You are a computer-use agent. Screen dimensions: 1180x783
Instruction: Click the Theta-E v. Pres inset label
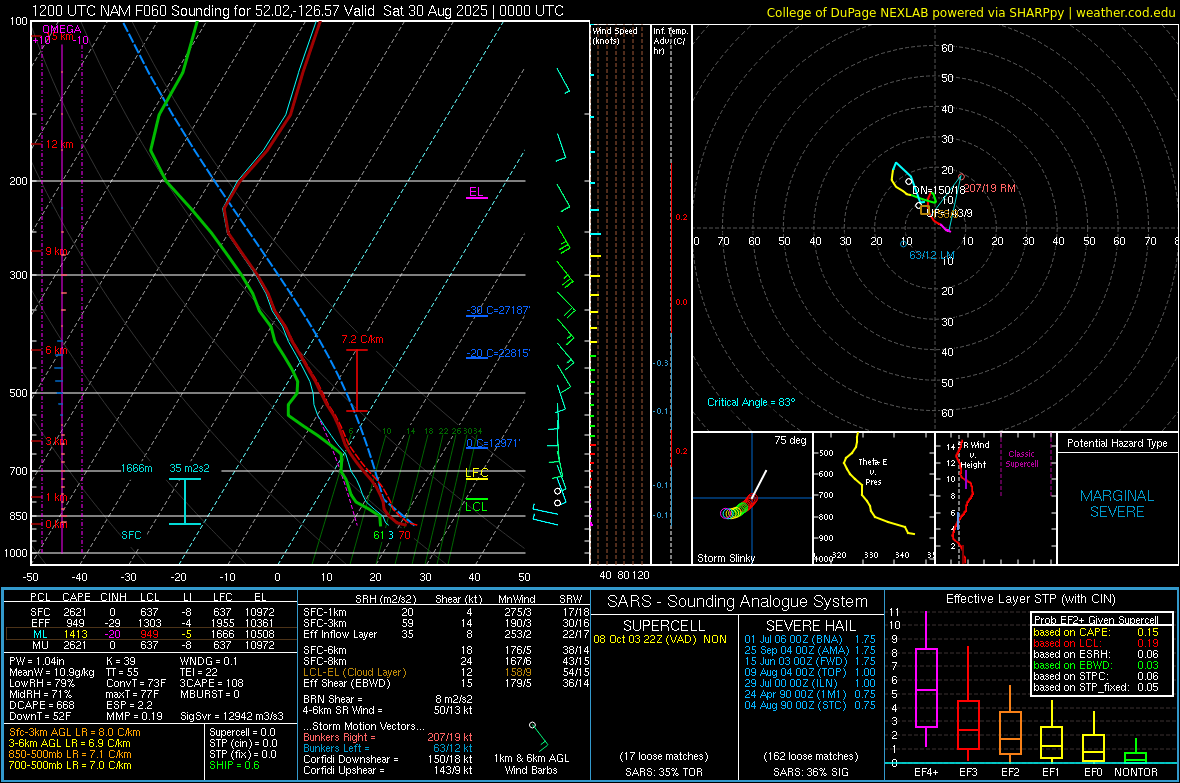873,471
